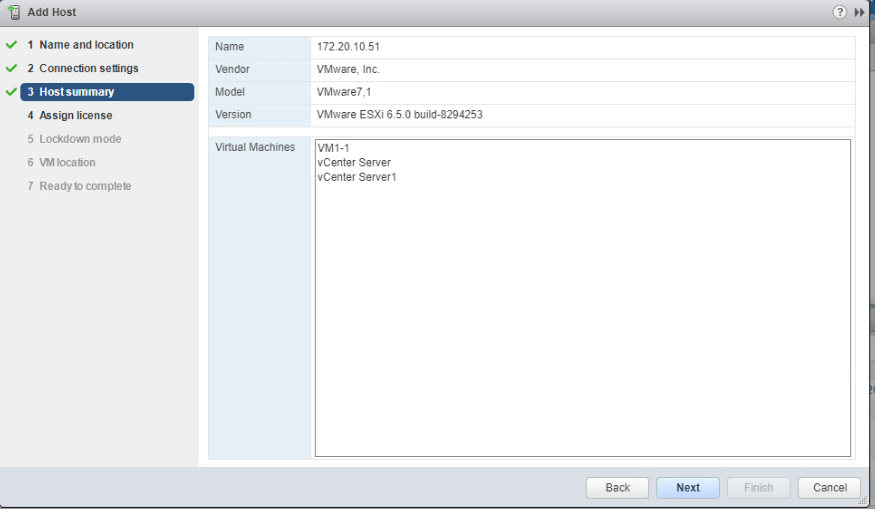Click Next to continue the wizard
875x509 pixels.
[x=688, y=488]
